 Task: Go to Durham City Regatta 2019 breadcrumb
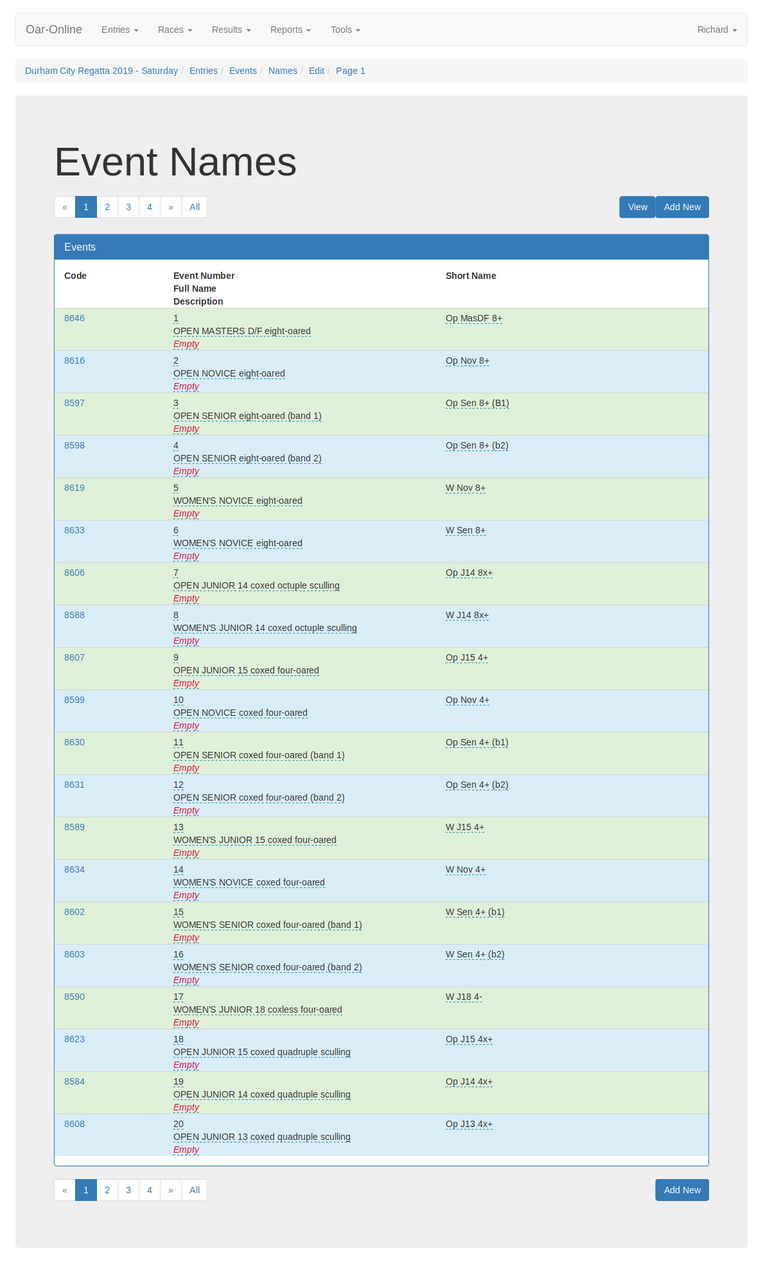pyautogui.click(x=101, y=71)
